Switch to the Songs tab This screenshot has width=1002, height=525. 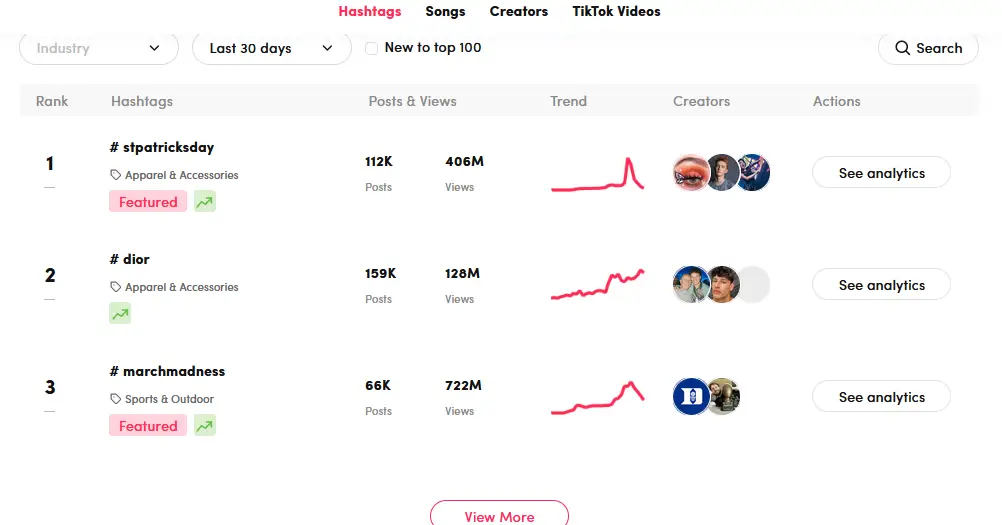tap(445, 12)
